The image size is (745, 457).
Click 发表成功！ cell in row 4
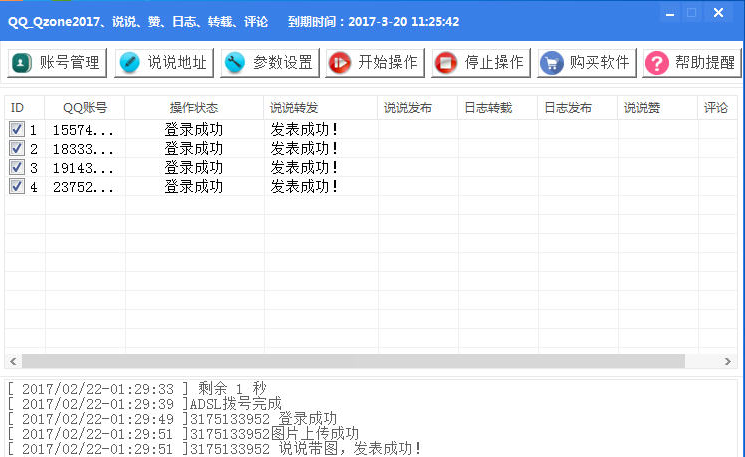click(x=304, y=186)
